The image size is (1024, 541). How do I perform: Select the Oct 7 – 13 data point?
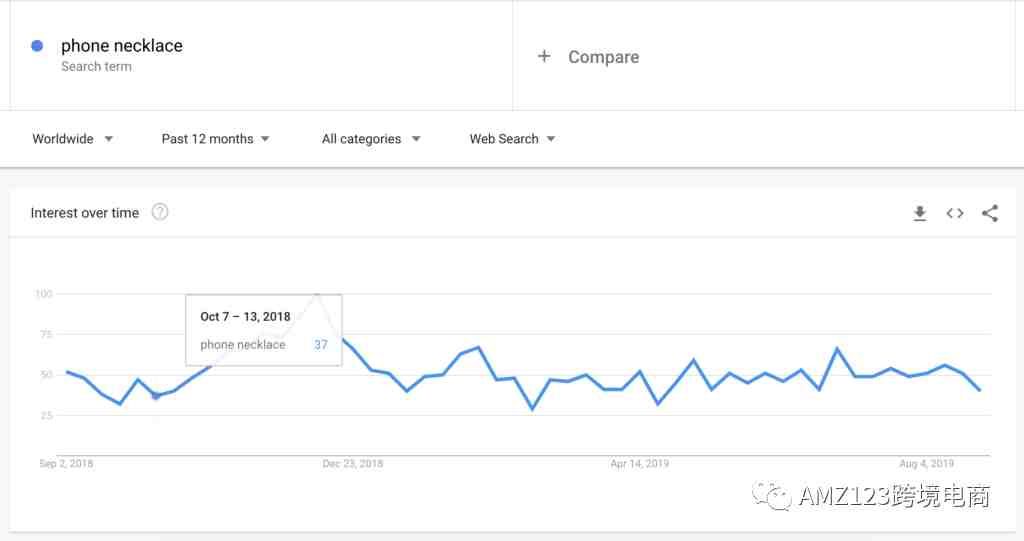(x=155, y=395)
